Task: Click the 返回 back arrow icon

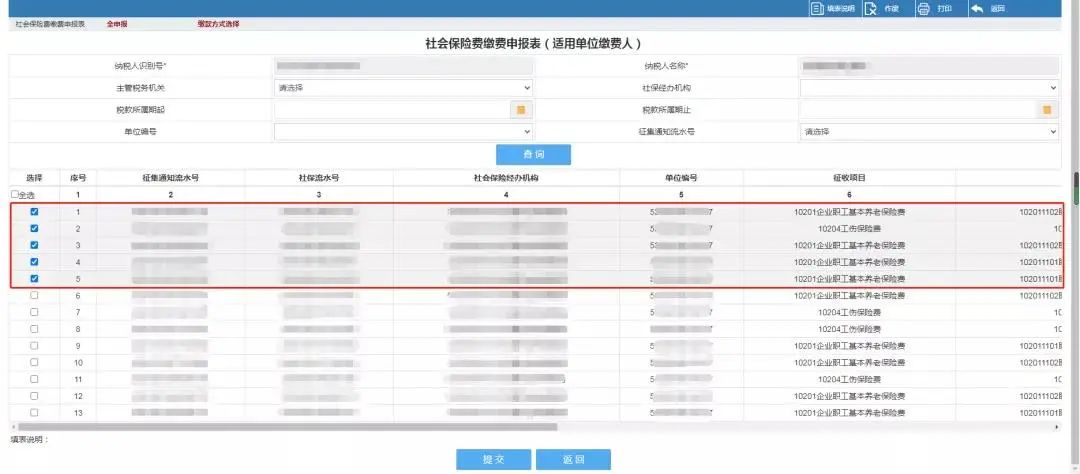Action: (x=977, y=8)
